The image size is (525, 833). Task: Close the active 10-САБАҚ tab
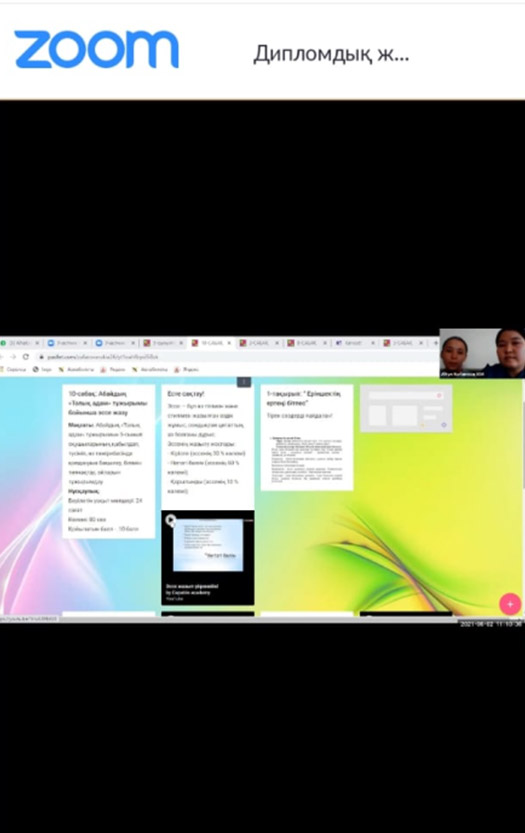point(229,343)
